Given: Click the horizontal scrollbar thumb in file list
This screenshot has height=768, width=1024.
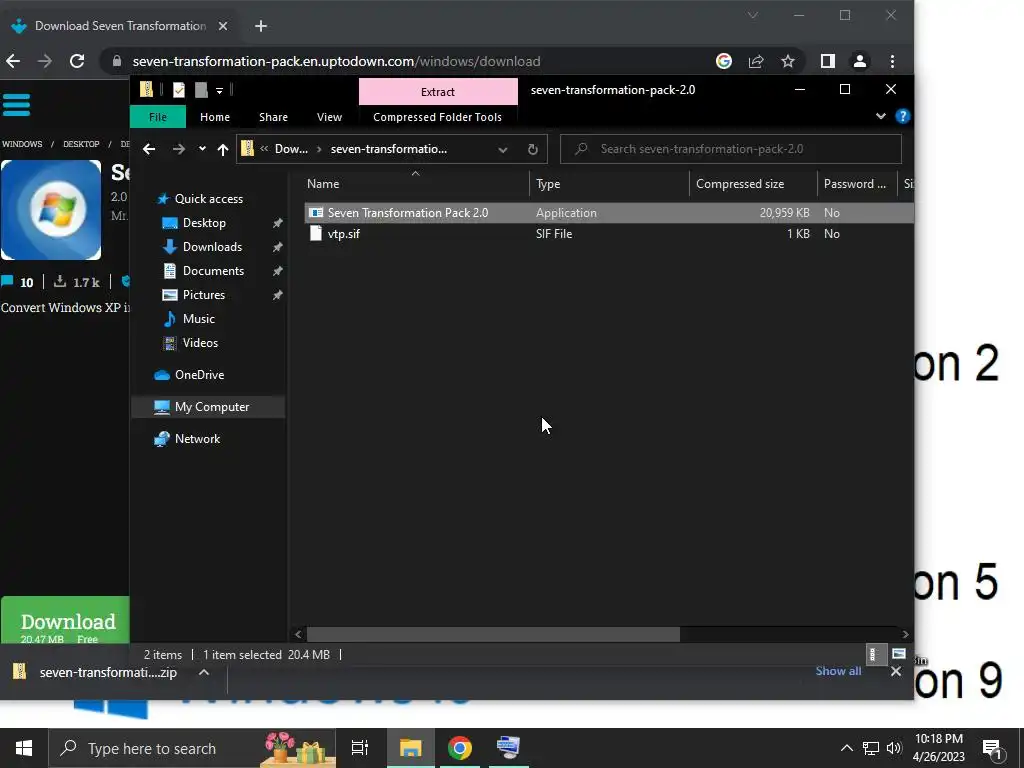Looking at the screenshot, I should tap(493, 634).
